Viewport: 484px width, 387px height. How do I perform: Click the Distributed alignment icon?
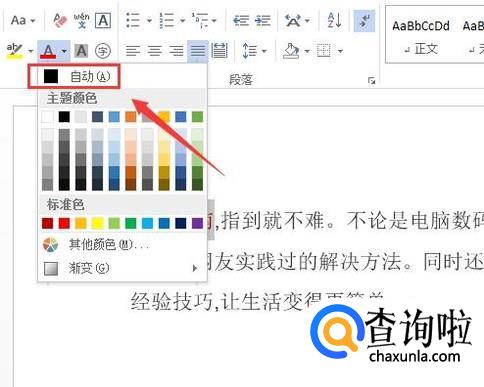coord(219,51)
